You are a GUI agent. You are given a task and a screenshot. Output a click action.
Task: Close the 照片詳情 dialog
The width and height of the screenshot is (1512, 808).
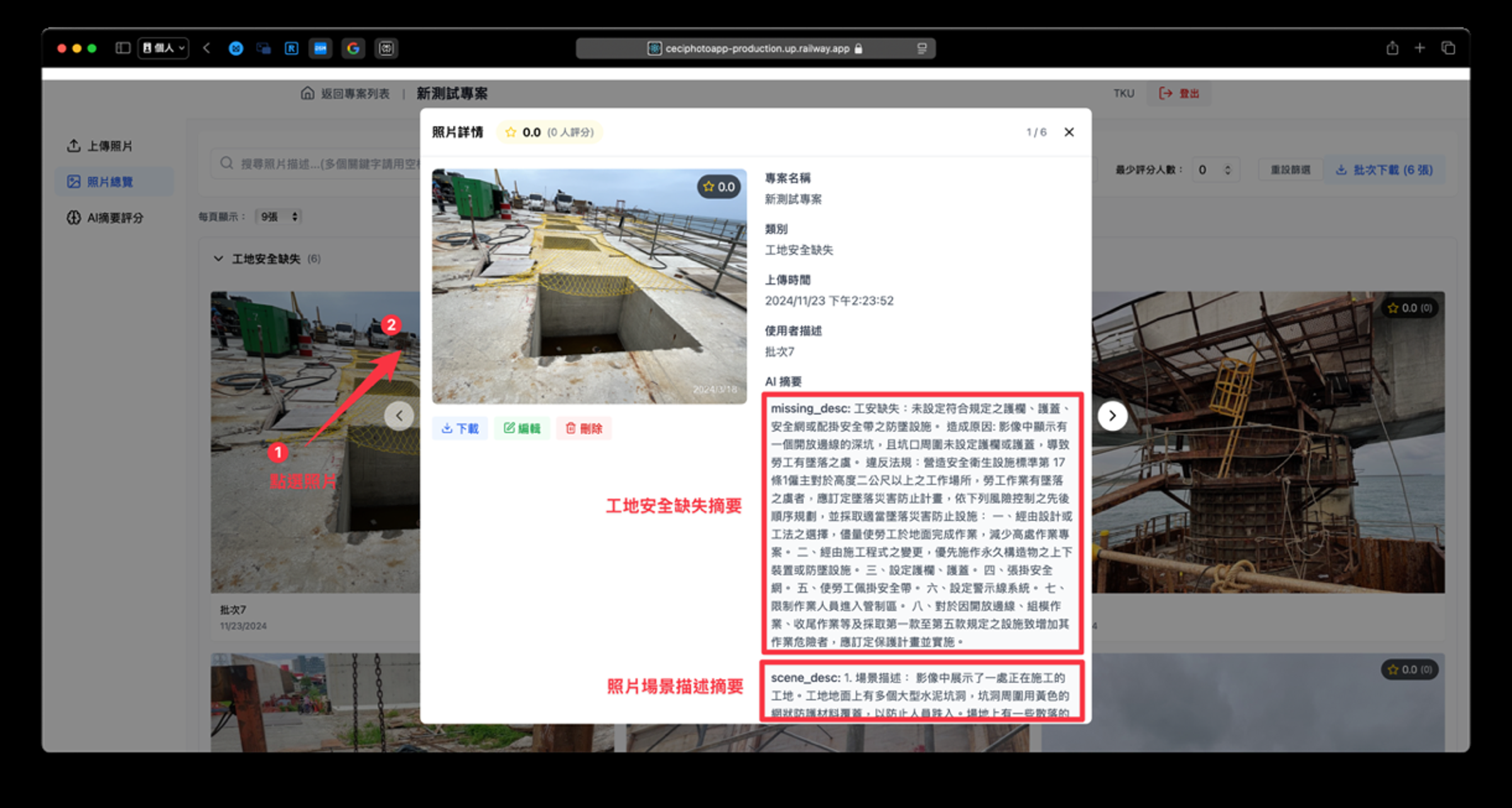(1069, 132)
